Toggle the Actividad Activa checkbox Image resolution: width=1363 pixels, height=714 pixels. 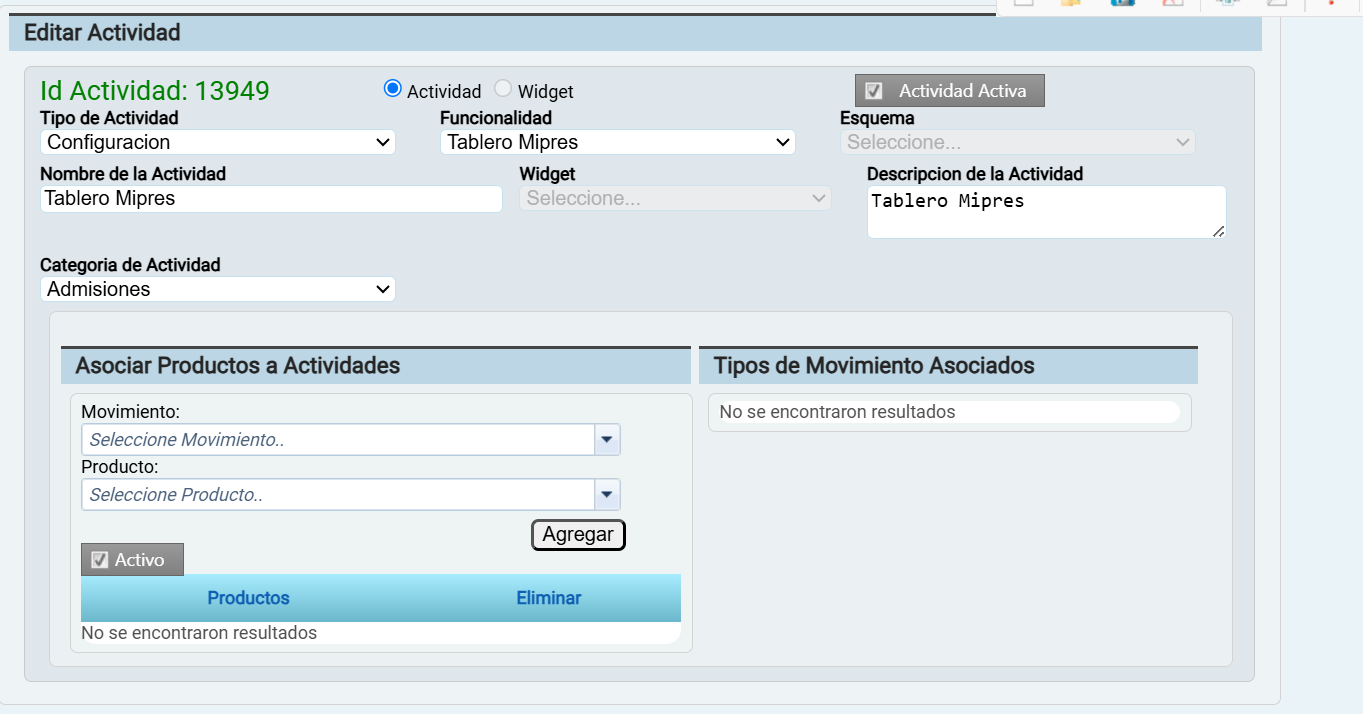pos(874,91)
